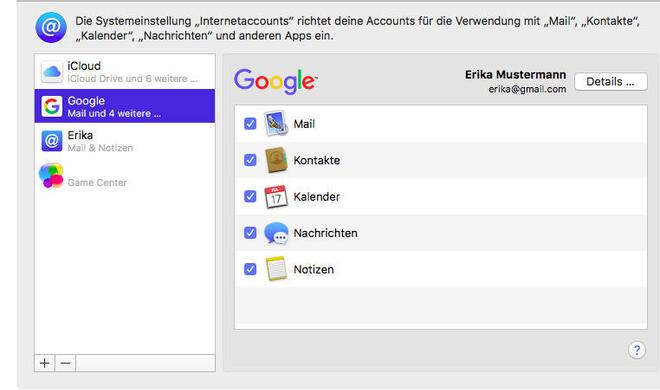Screen dimensions: 660x390
Task: Click the 'Nachrichten' service label
Action: tap(325, 233)
